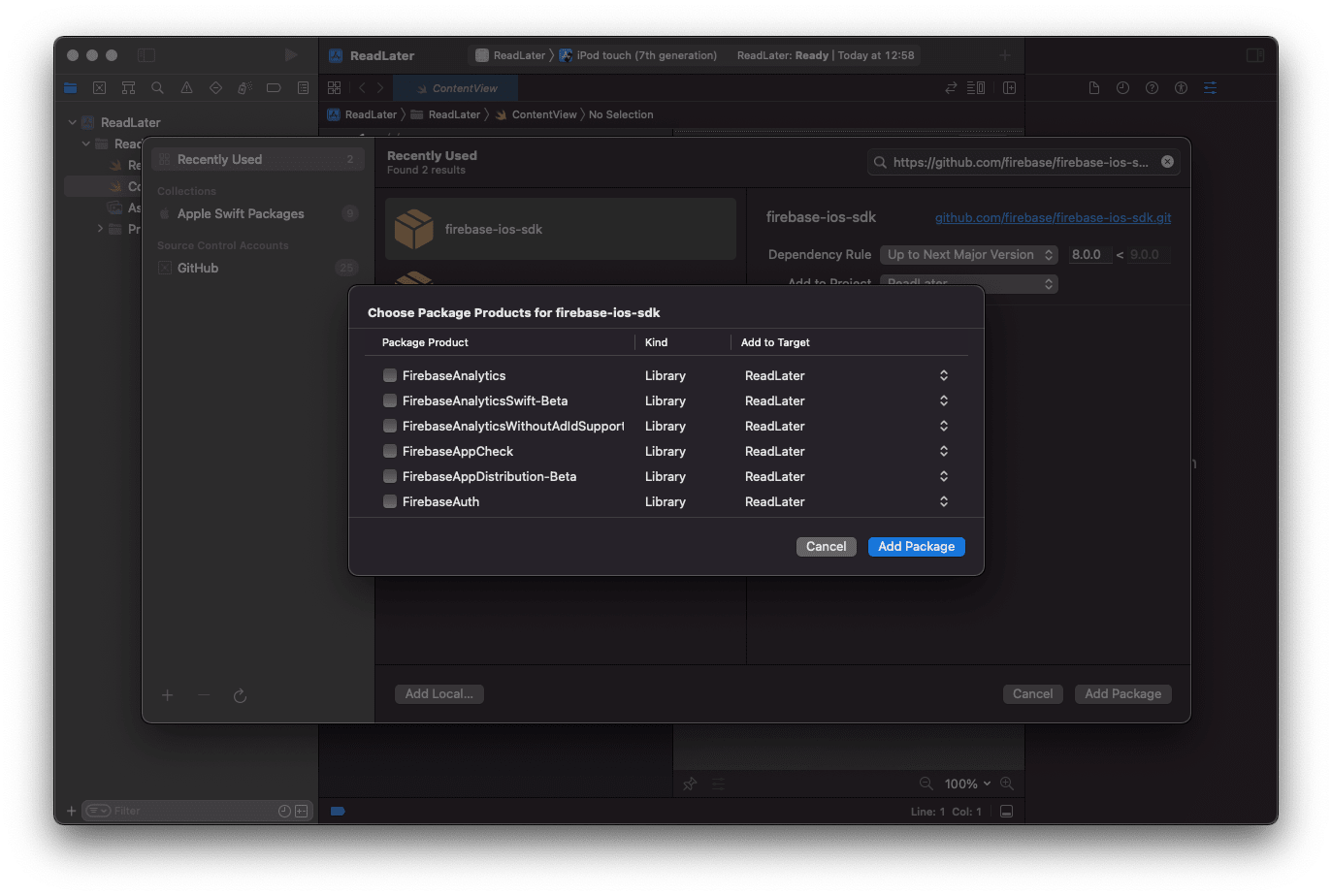This screenshot has height=896, width=1332.
Task: Open target dropdown for FirebaseAnalytics row
Action: [x=944, y=375]
